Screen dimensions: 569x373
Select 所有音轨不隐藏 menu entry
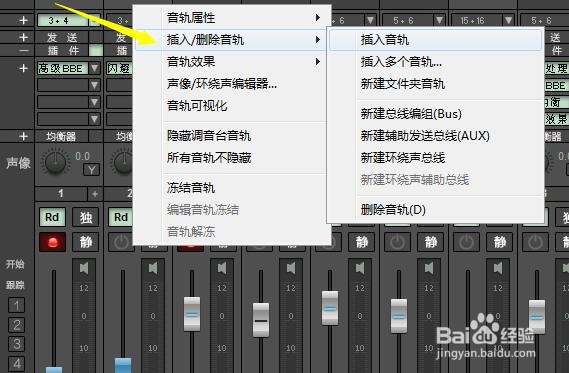[232, 158]
